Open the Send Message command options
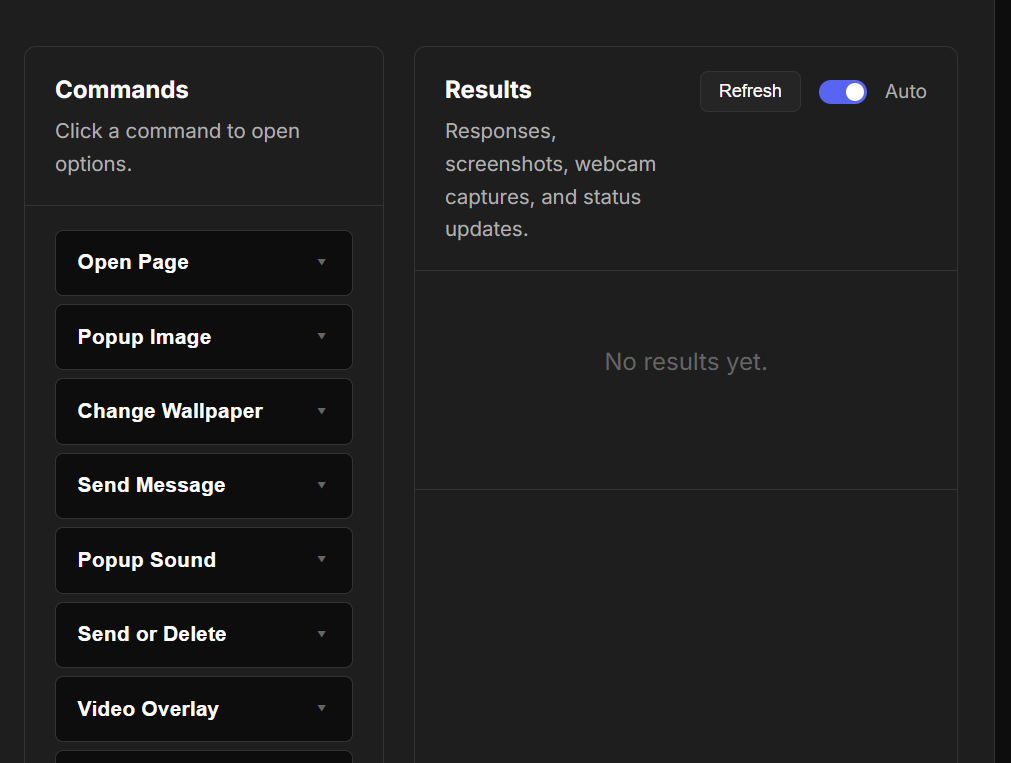The height and width of the screenshot is (763, 1011). click(x=204, y=486)
